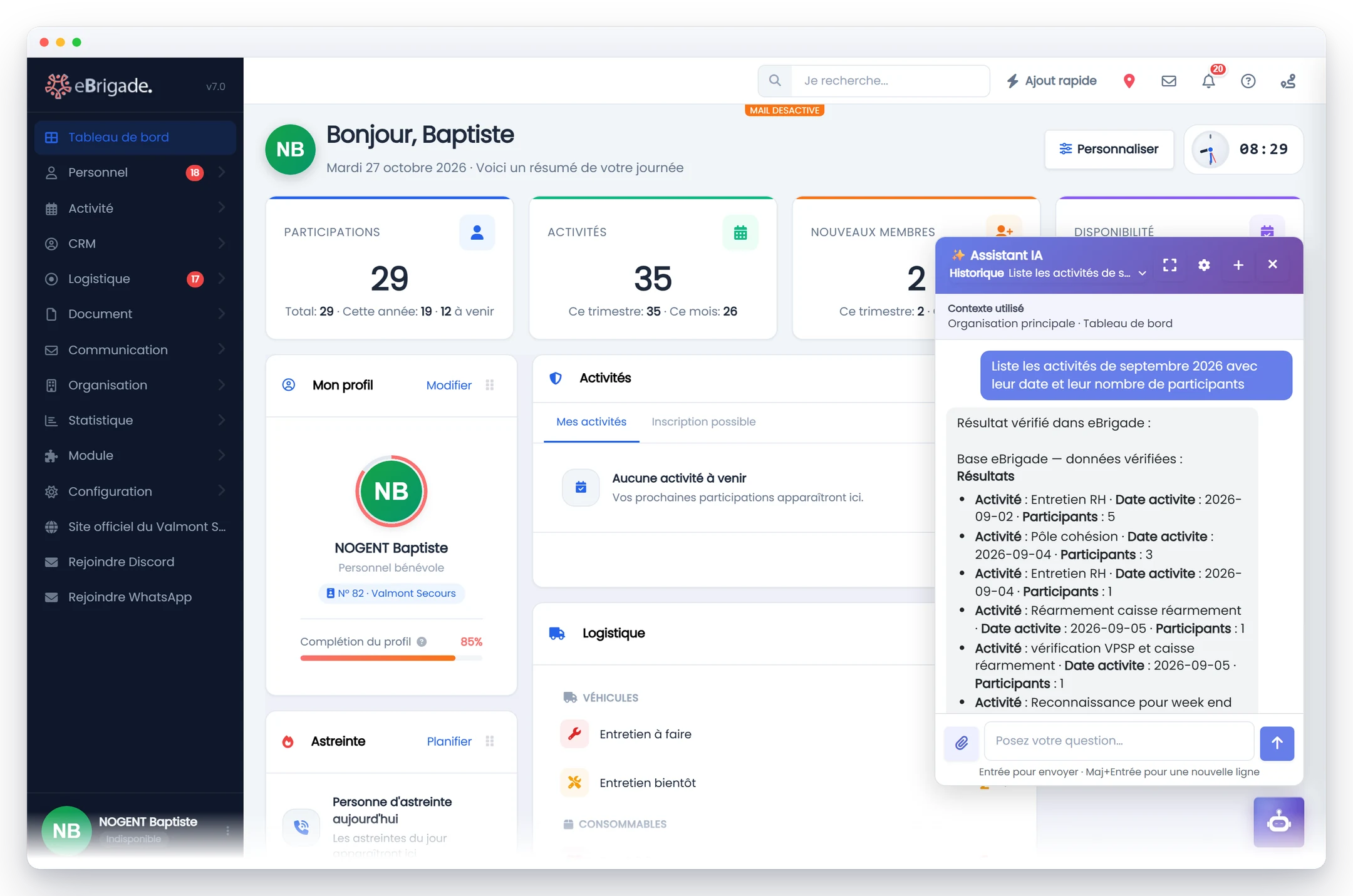Click the attachment paperclip icon
1353x896 pixels.
pos(962,743)
